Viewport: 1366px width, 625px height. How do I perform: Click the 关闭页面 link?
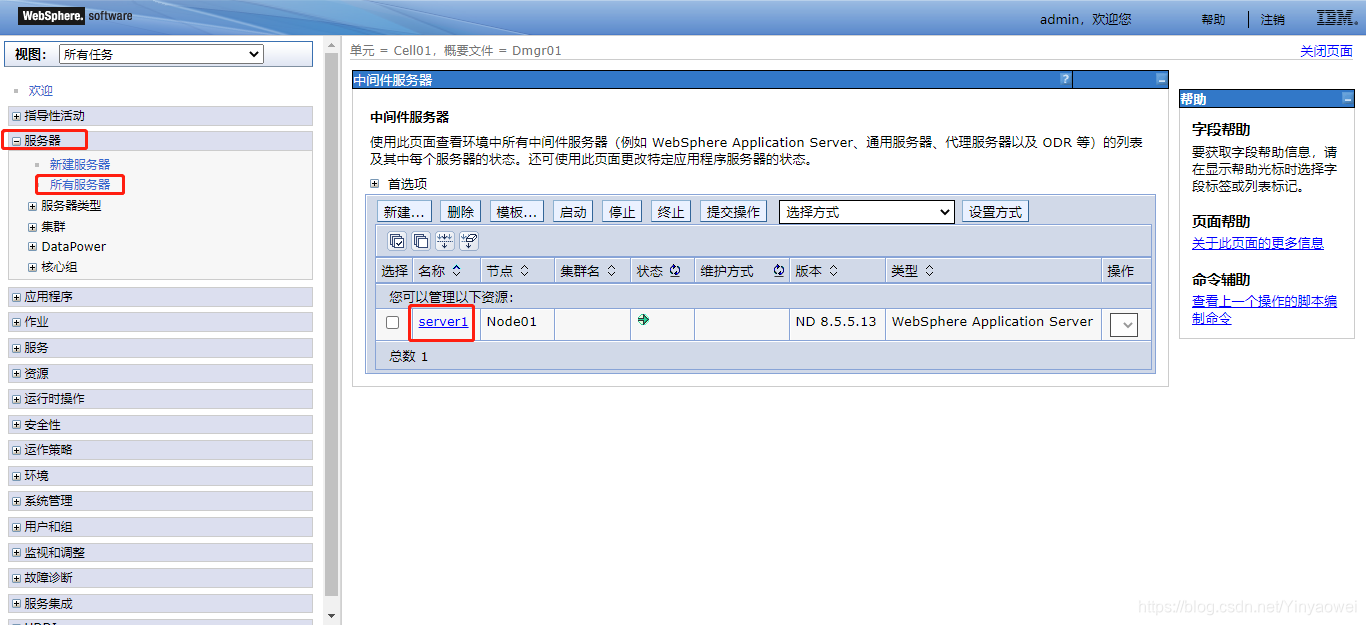[x=1326, y=52]
